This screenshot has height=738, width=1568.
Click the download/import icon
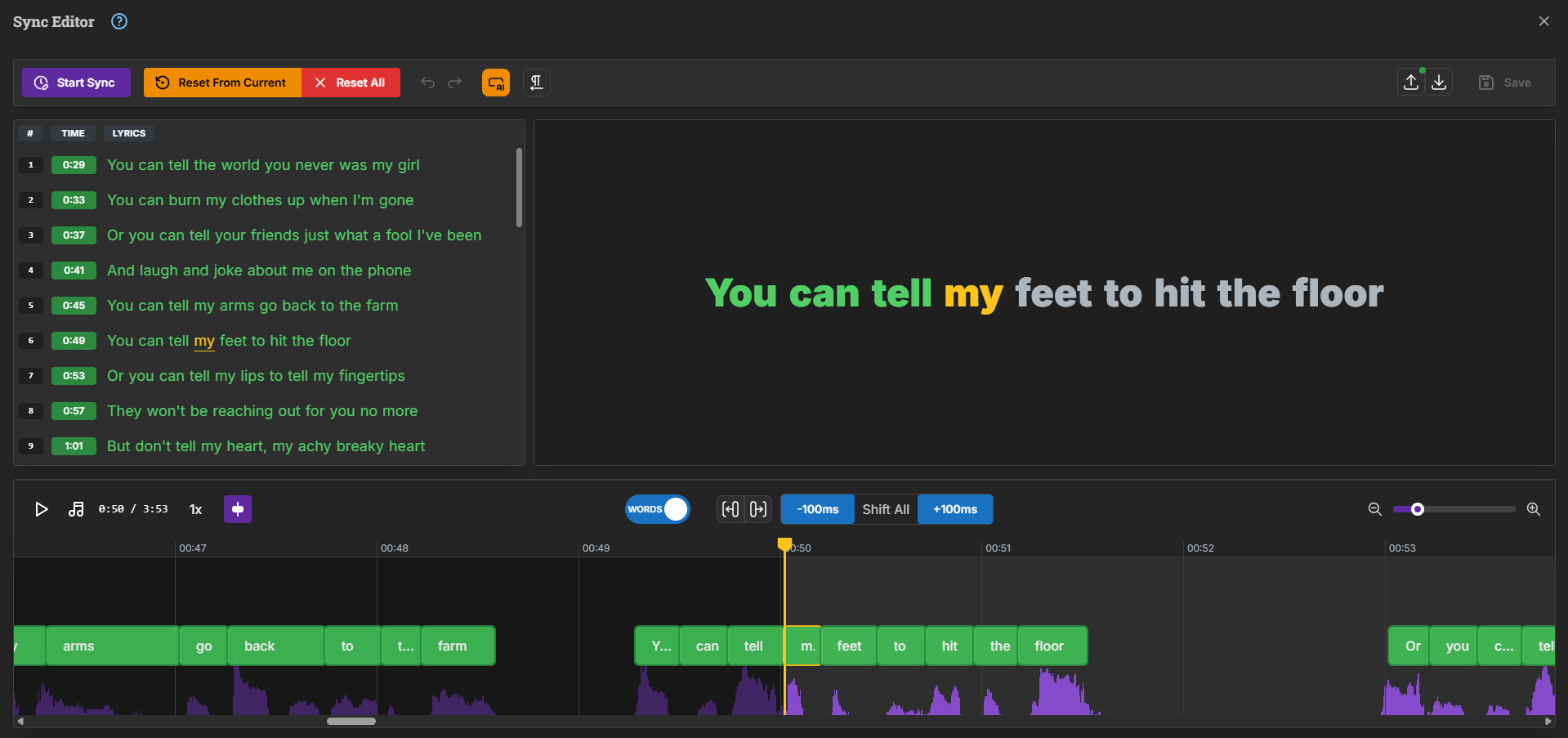pyautogui.click(x=1439, y=83)
